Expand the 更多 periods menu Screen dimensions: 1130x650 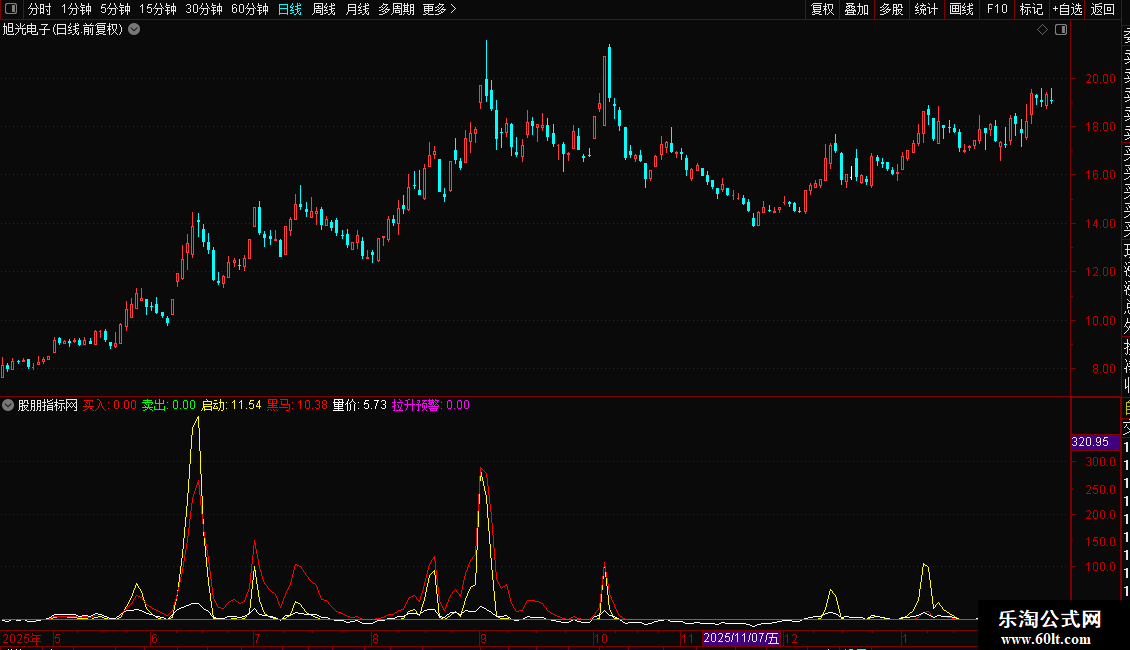click(440, 9)
